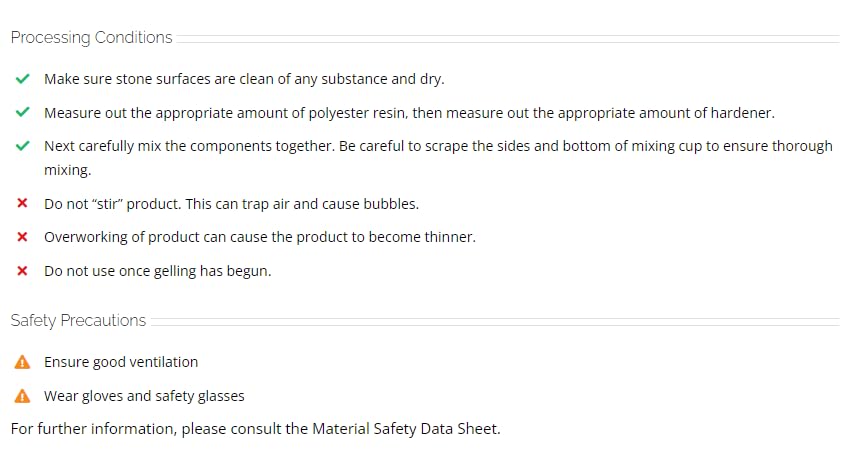Click the Processing Conditions heading
This screenshot has width=852, height=476.
pos(91,37)
